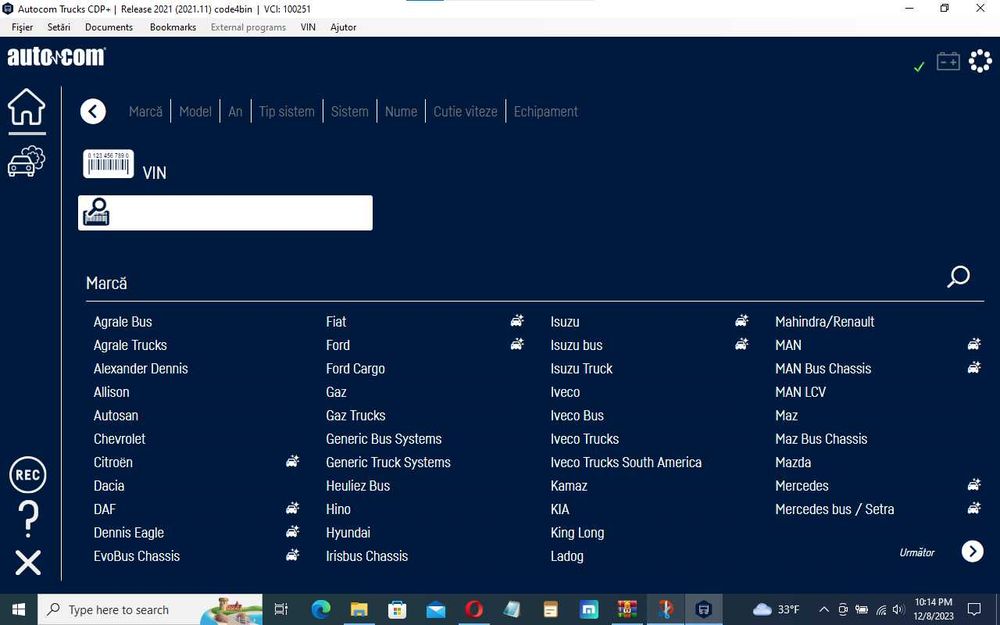Pick Generic Bus Systems
This screenshot has height=625, width=1000.
click(384, 439)
